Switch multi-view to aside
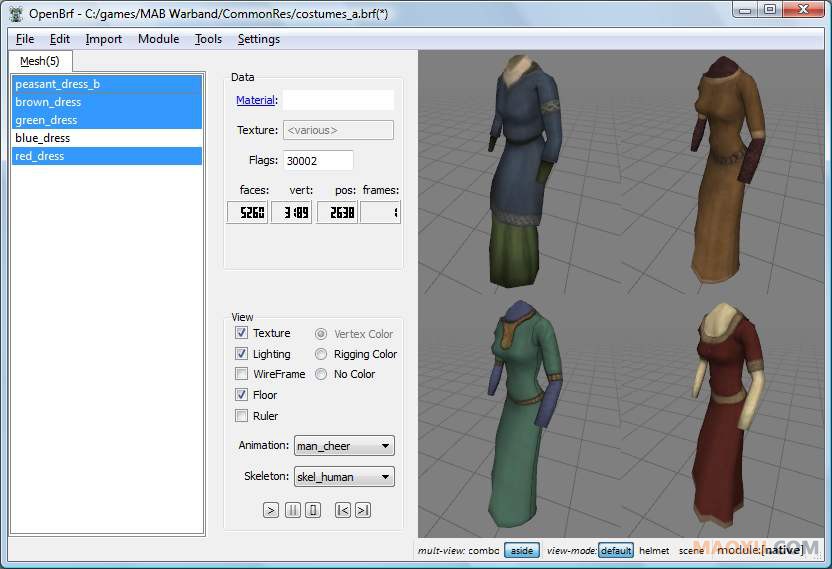832x569 pixels. pyautogui.click(x=522, y=550)
